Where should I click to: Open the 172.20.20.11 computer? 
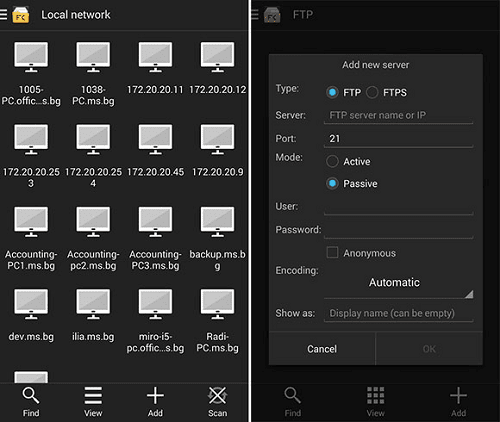coord(155,68)
